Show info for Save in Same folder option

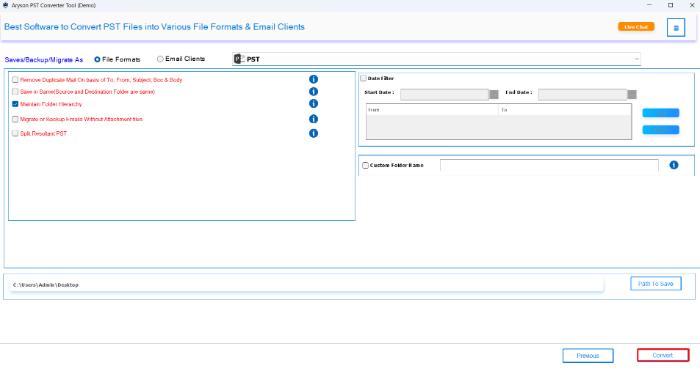coord(313,92)
